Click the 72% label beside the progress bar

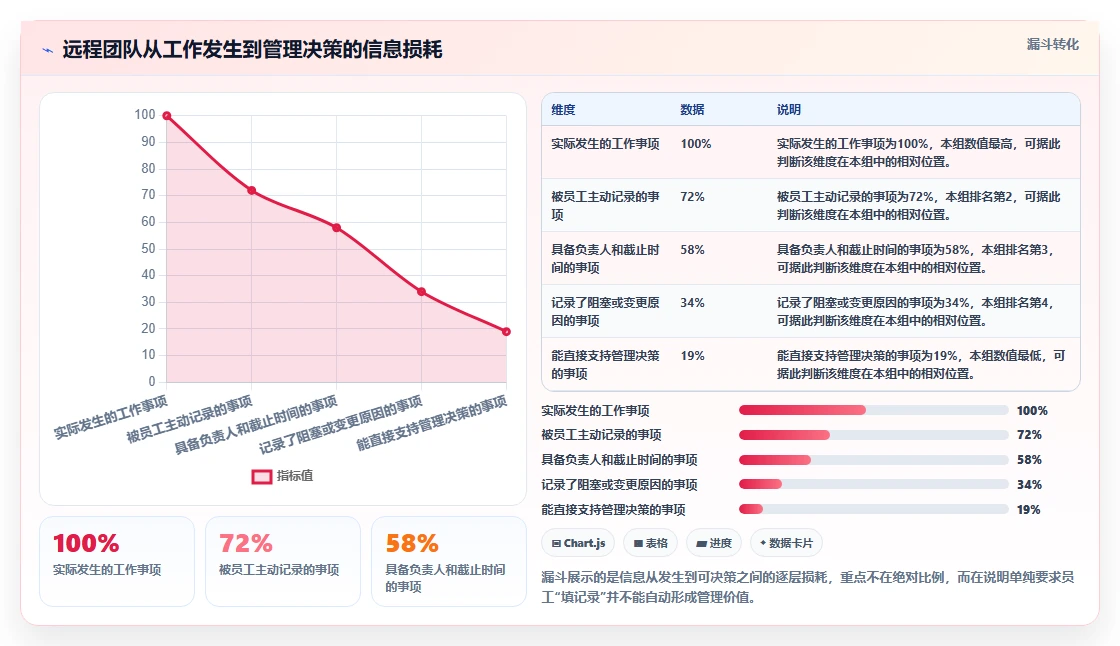[1029, 434]
